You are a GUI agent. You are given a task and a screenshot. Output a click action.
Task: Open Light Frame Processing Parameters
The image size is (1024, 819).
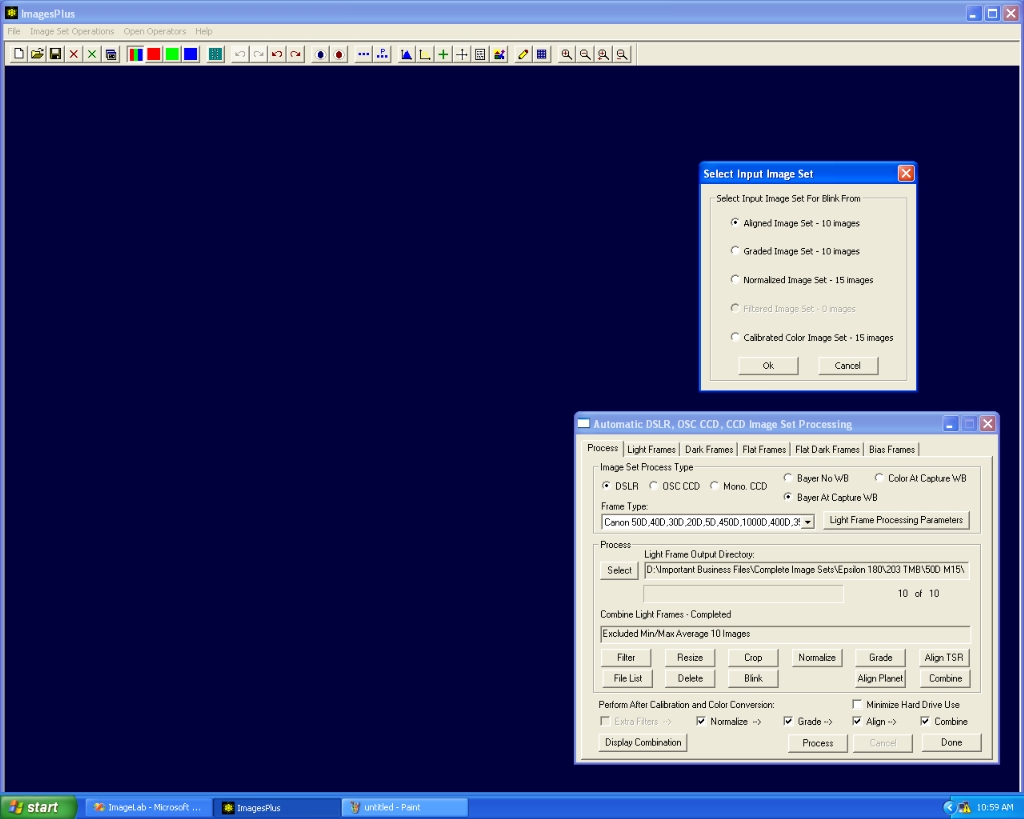pos(896,521)
